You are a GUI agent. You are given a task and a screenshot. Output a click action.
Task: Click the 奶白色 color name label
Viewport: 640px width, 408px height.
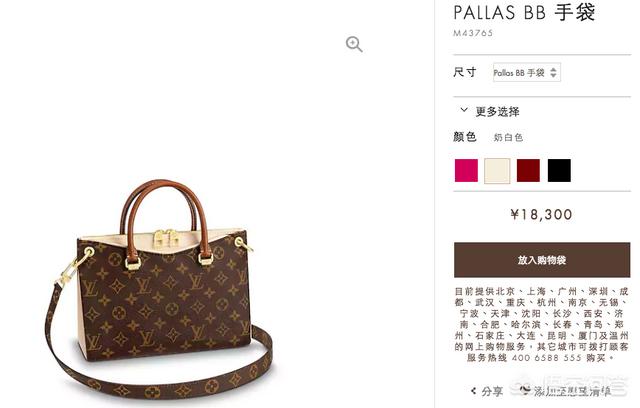pos(508,137)
